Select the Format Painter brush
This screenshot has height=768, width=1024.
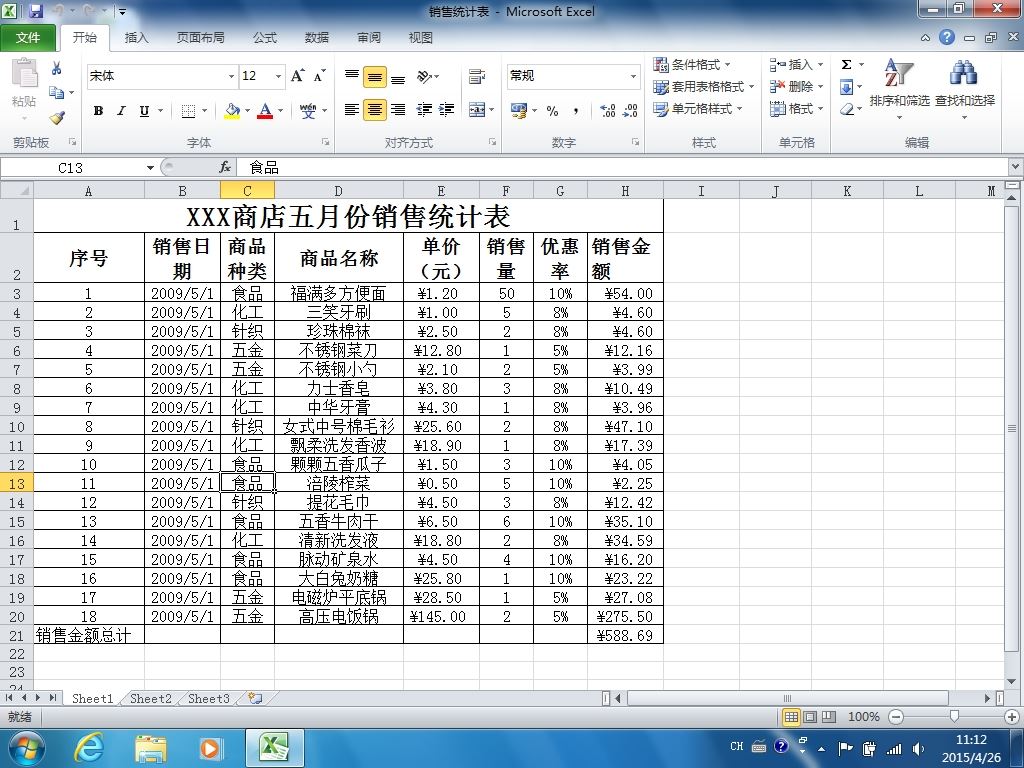click(x=57, y=118)
